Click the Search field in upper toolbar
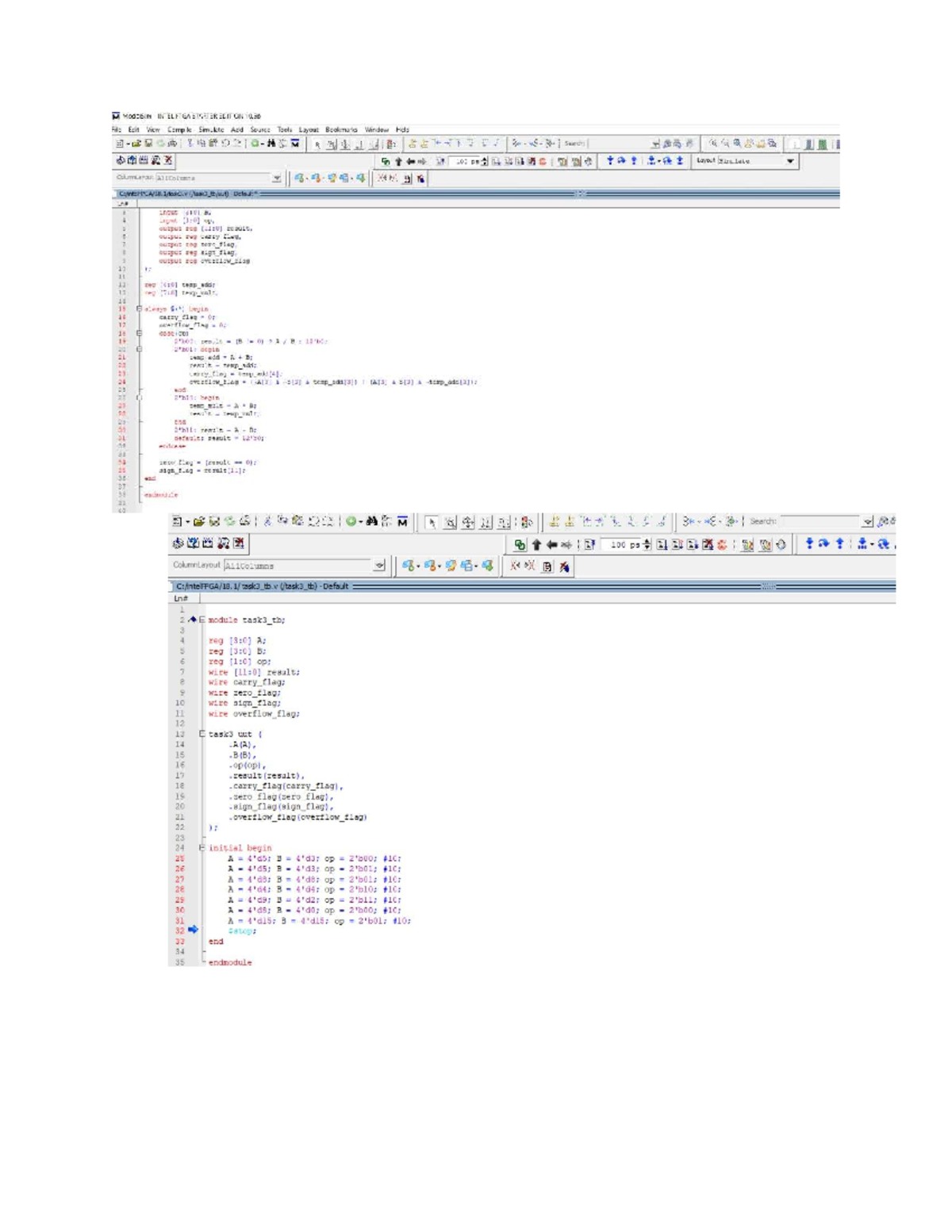Screen dimensions: 952x1232 [620, 143]
